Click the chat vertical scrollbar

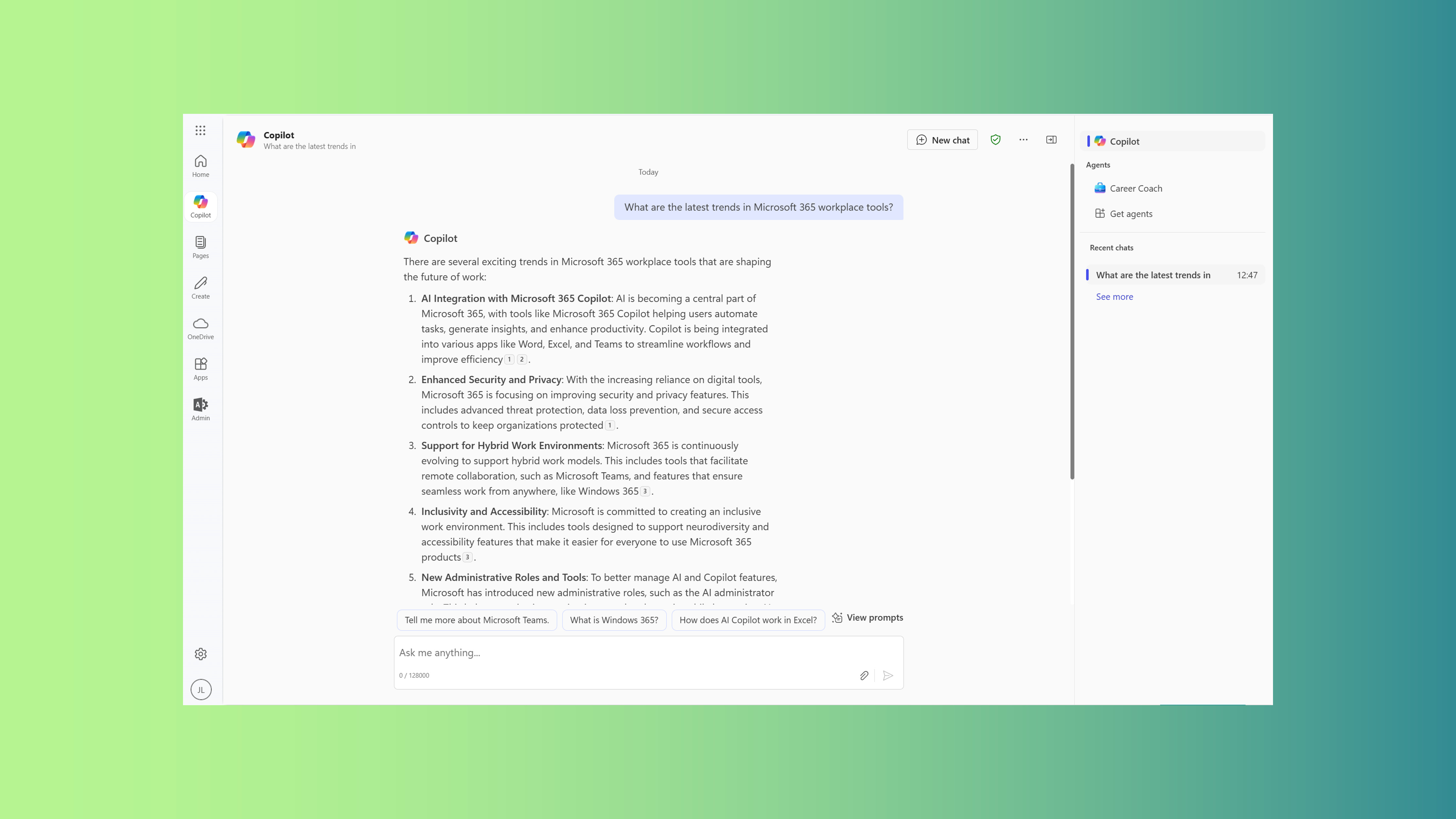[x=1072, y=321]
